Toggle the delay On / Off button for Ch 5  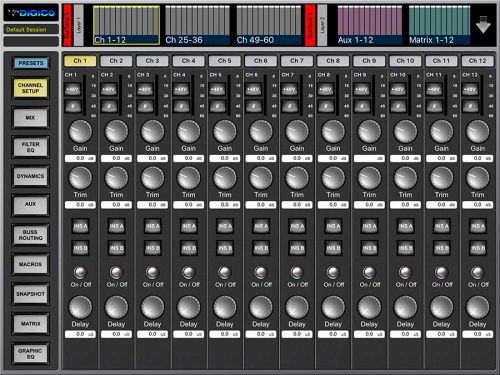[x=225, y=273]
